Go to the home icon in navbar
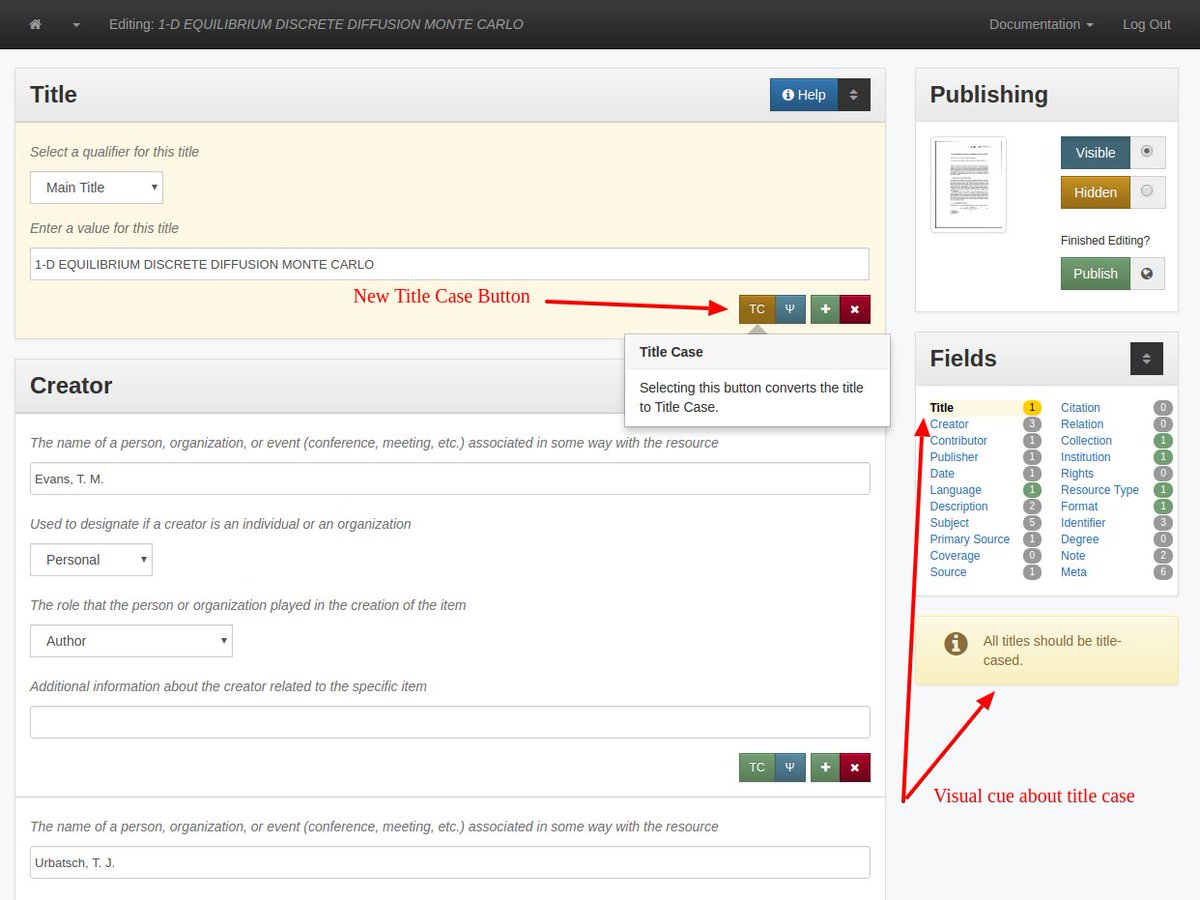Viewport: 1200px width, 900px height. click(35, 24)
